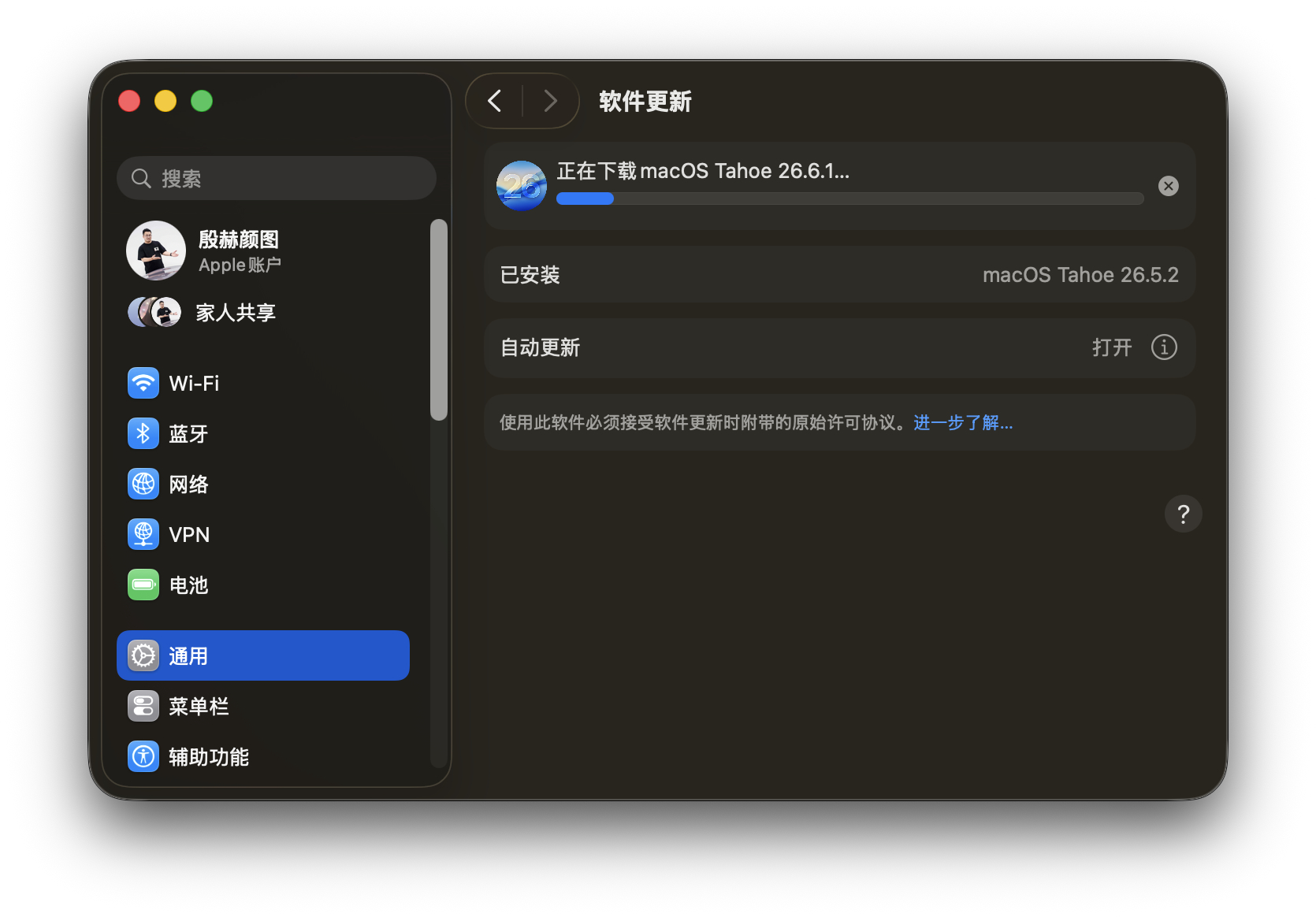
Task: Click the 正在下载 macOS Tahoe 26.6.1 text
Action: tap(703, 171)
